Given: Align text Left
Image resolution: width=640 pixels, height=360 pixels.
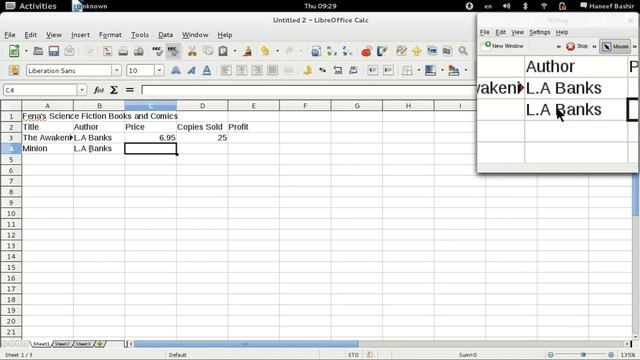Looking at the screenshot, I should 226,70.
